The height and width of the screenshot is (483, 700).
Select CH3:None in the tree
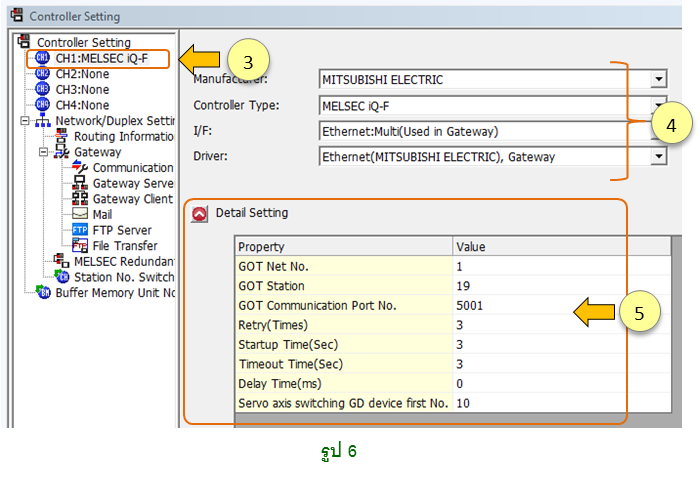pyautogui.click(x=82, y=90)
